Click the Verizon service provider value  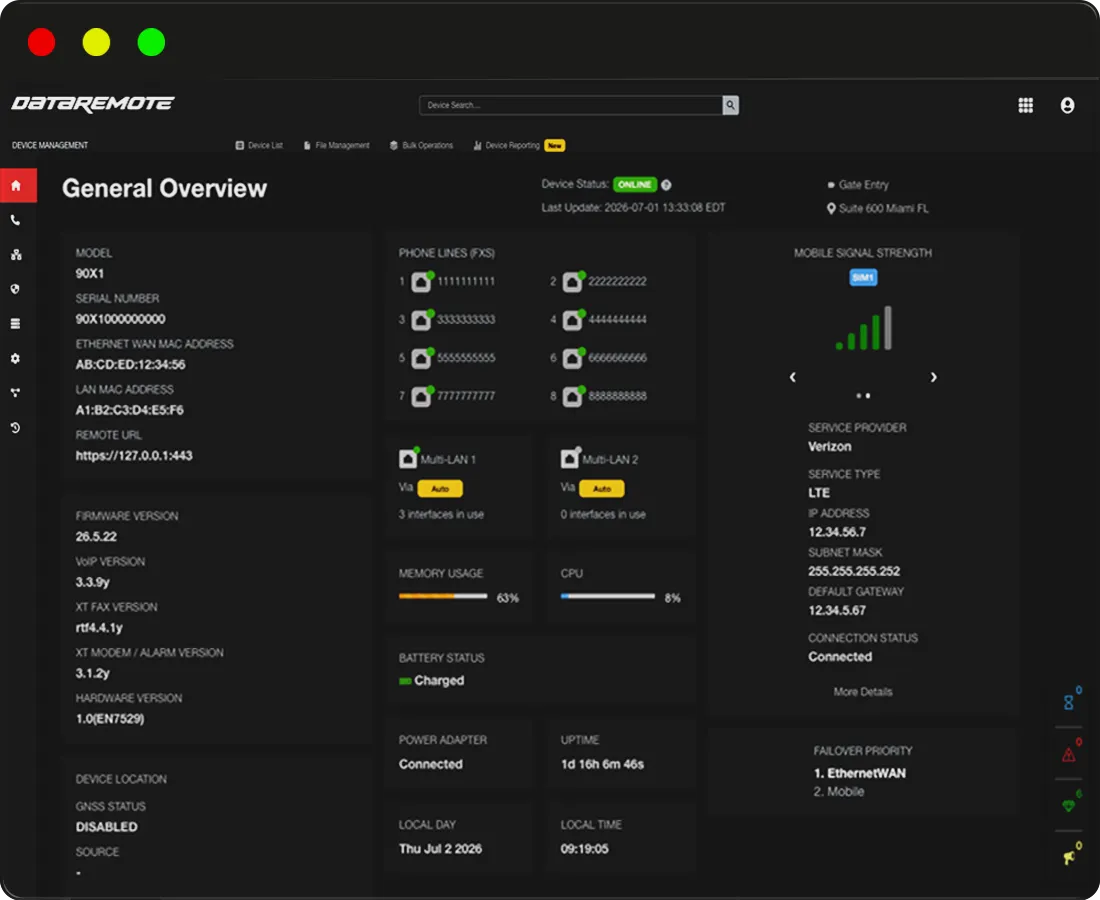pyautogui.click(x=829, y=447)
